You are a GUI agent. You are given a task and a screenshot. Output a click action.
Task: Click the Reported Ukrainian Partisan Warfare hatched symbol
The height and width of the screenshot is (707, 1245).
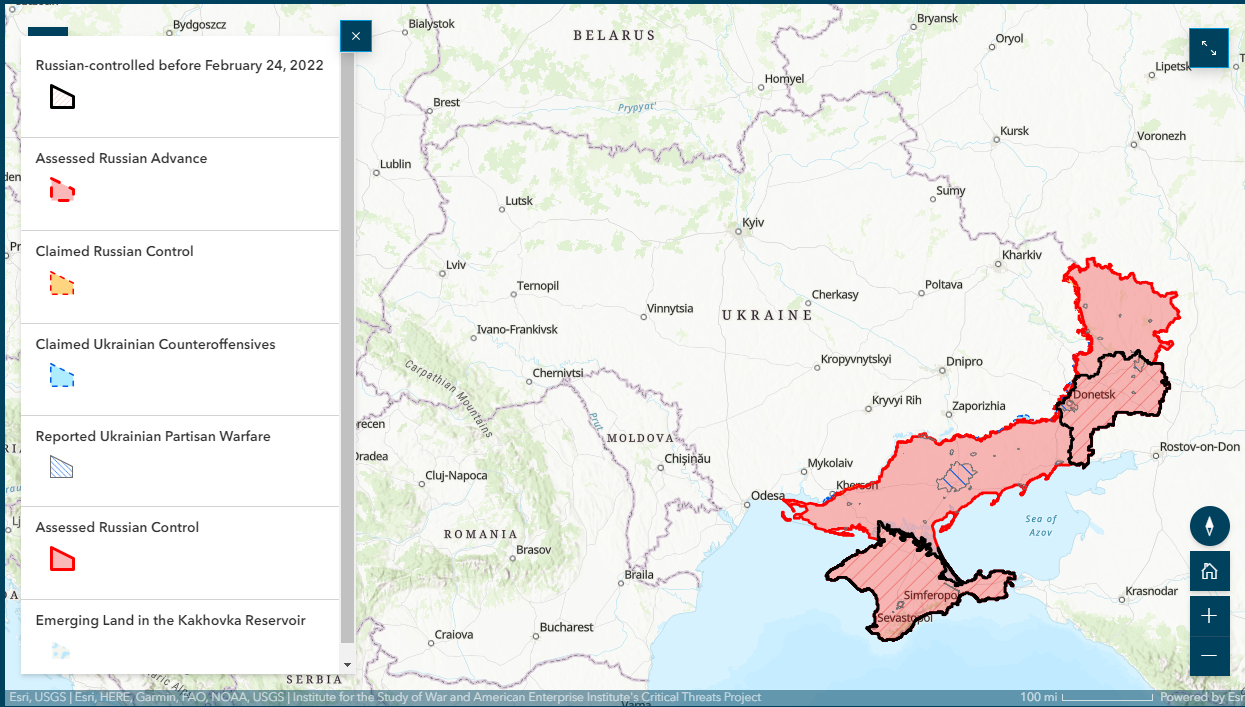(x=62, y=467)
